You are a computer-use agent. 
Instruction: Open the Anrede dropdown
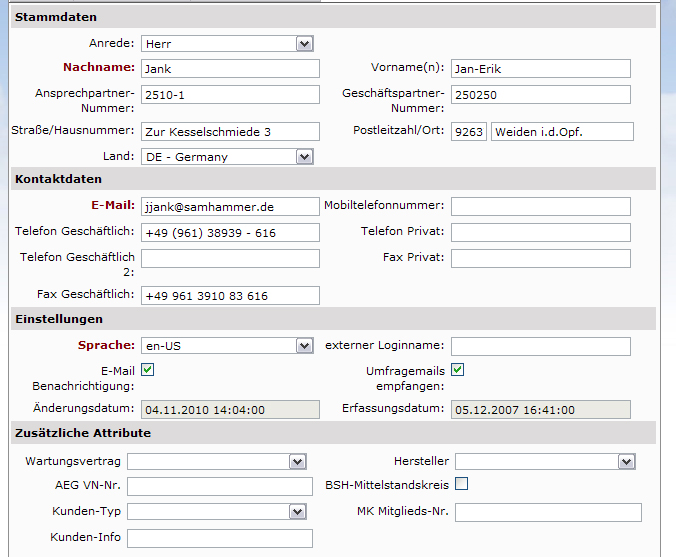[x=227, y=44]
